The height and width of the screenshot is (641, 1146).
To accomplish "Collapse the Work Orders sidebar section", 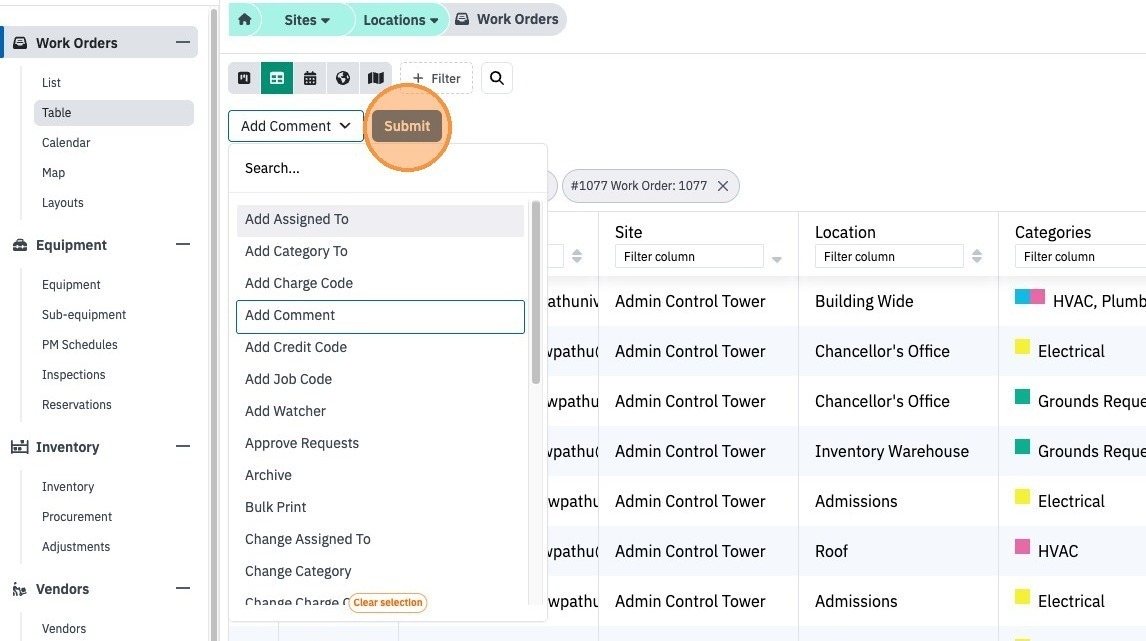I will point(183,42).
